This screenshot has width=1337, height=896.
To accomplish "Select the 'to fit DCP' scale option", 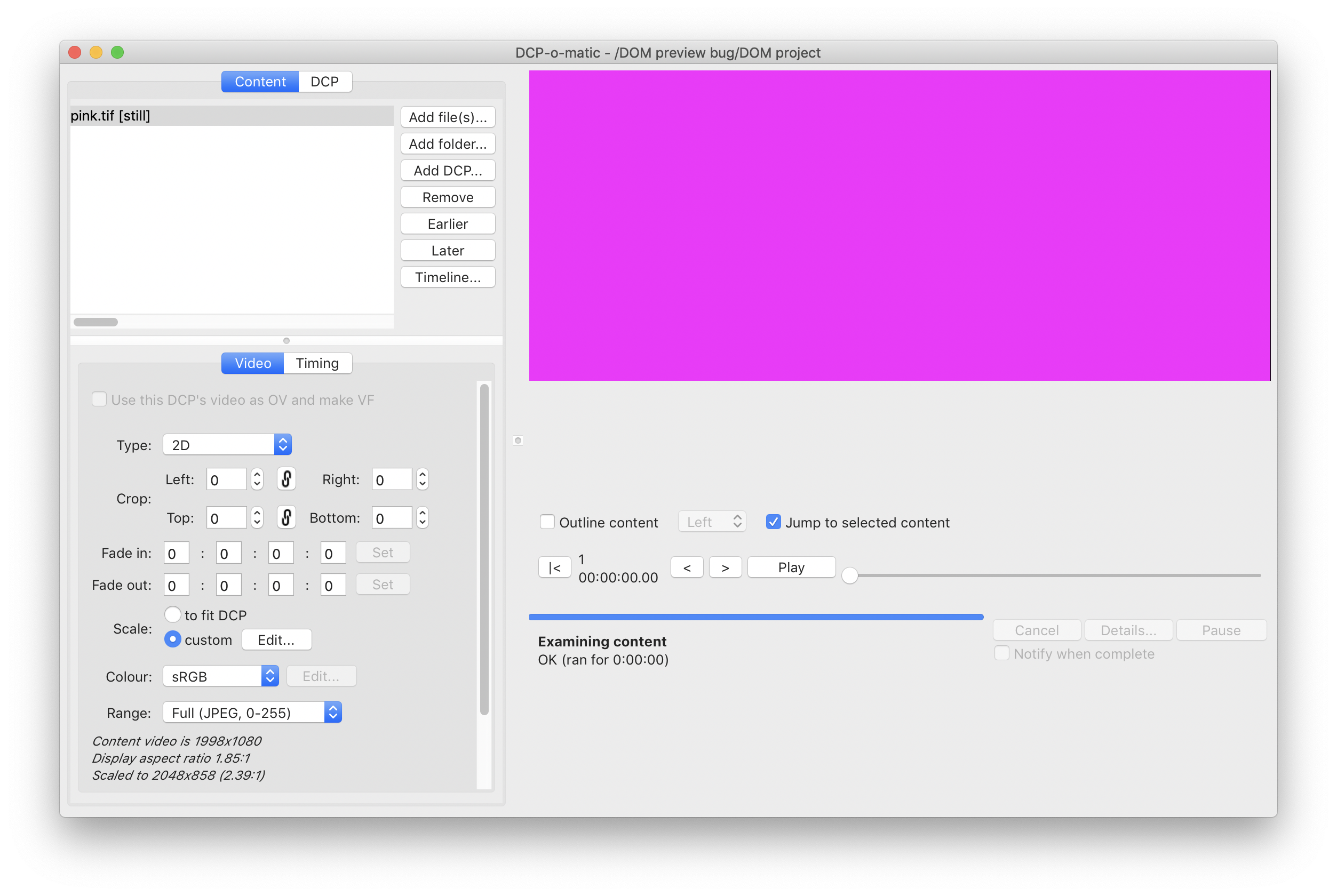I will pos(173,615).
